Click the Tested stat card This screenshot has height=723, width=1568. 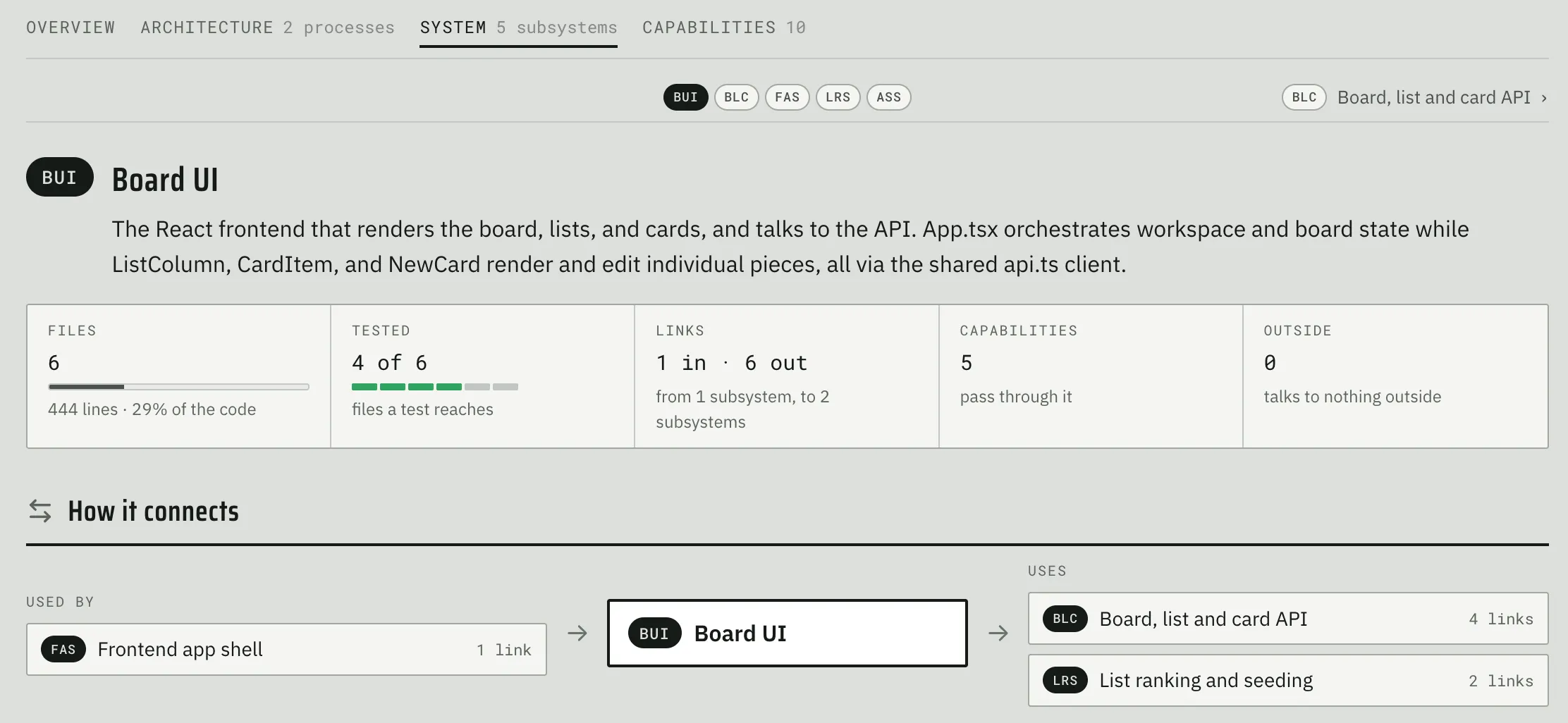483,376
